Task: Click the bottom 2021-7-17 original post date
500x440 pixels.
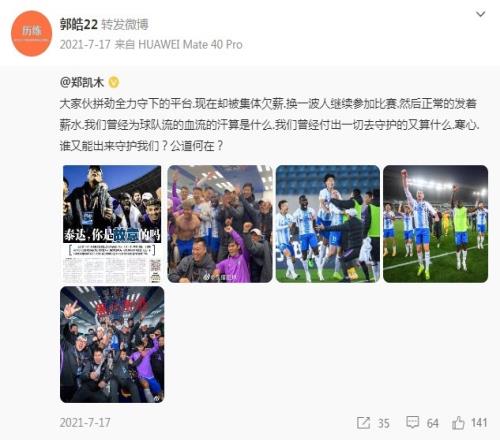Action: (x=85, y=423)
